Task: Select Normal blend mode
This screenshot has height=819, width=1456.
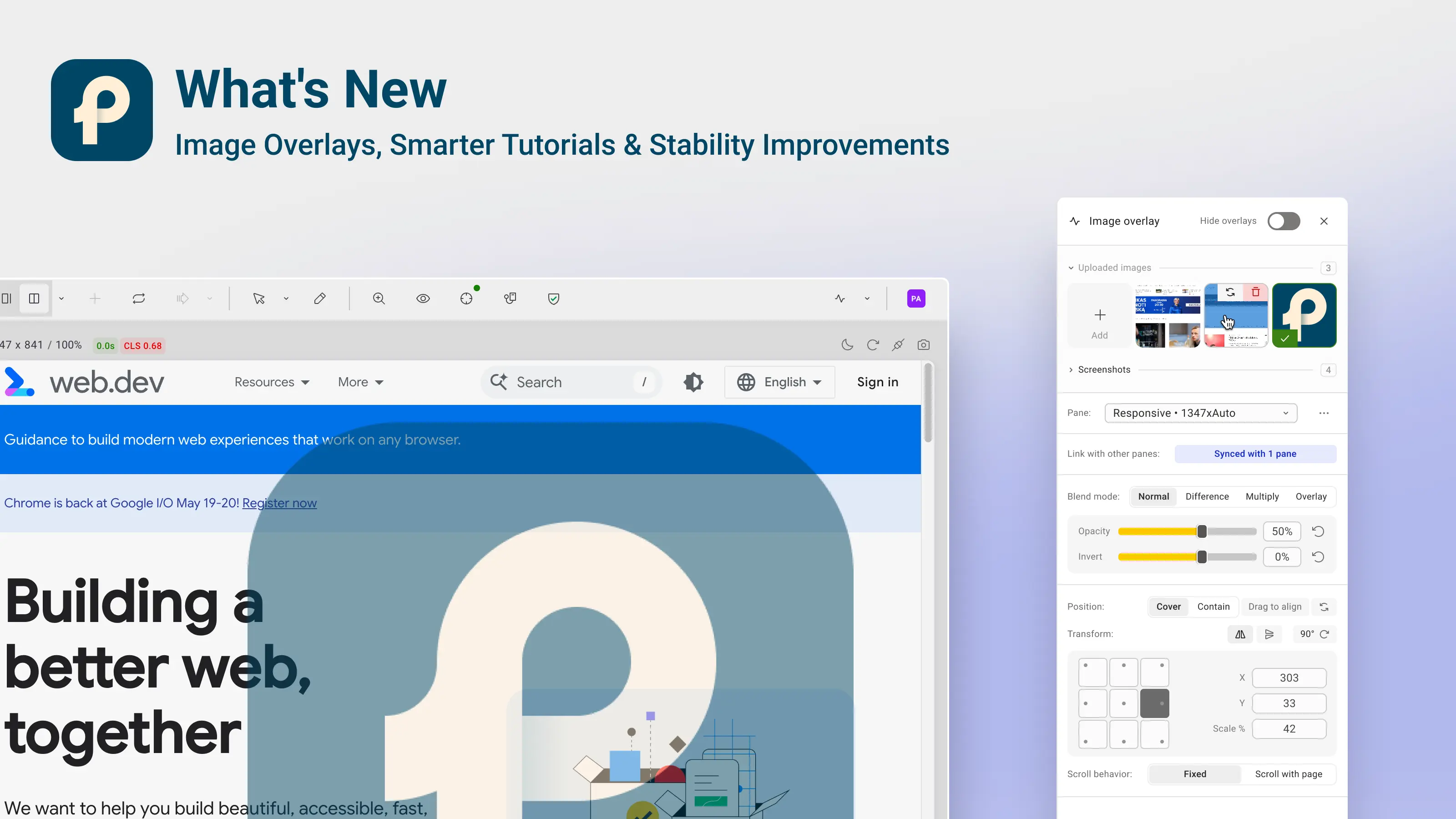Action: coord(1153,496)
